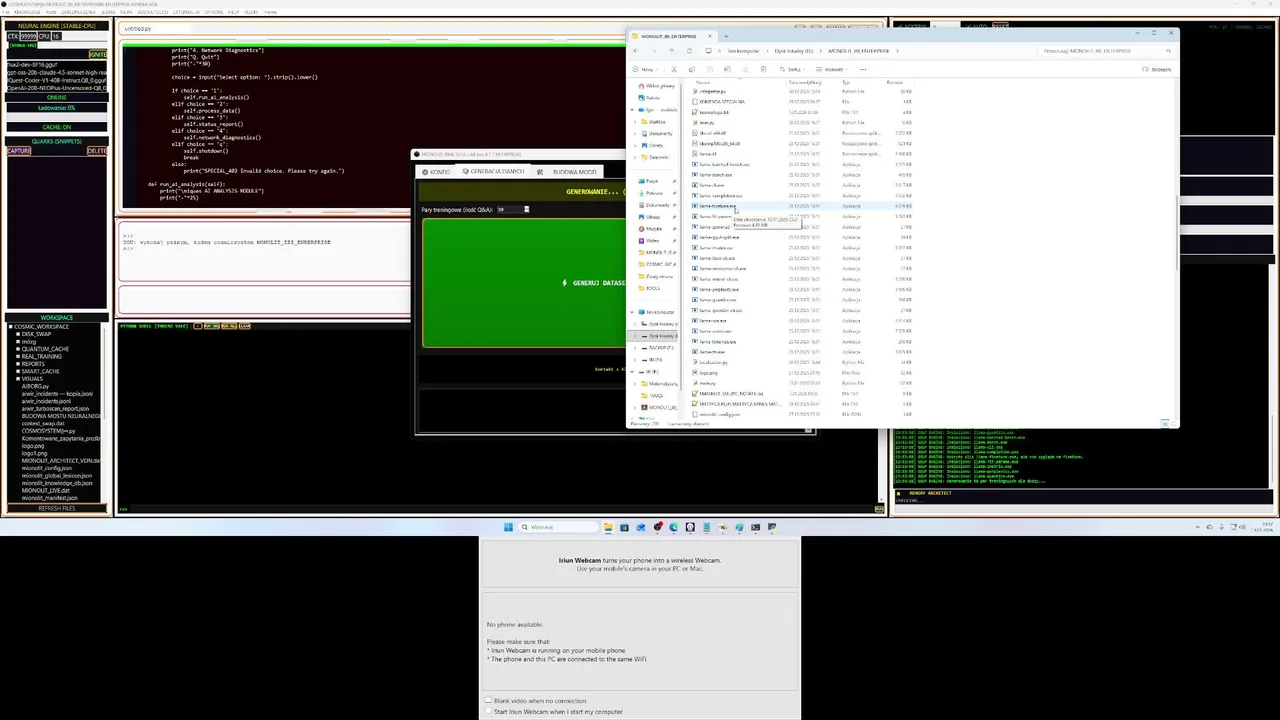Click the See more ellipsis in Explorer toolbar

[x=862, y=69]
